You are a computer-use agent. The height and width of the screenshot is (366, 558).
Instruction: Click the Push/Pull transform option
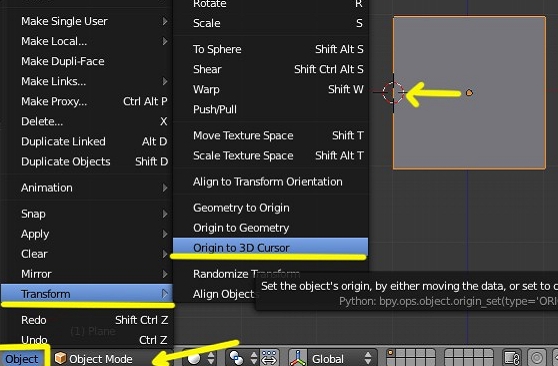point(270,109)
